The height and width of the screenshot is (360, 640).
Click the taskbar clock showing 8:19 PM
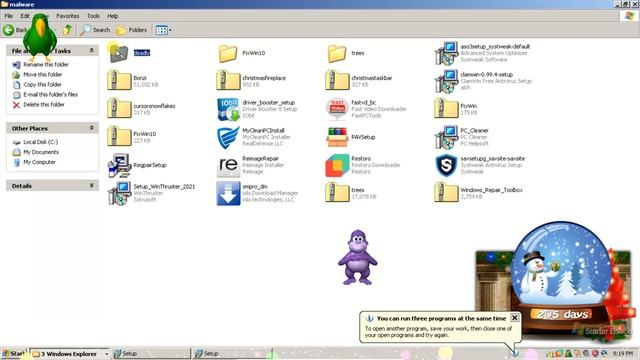pos(622,353)
